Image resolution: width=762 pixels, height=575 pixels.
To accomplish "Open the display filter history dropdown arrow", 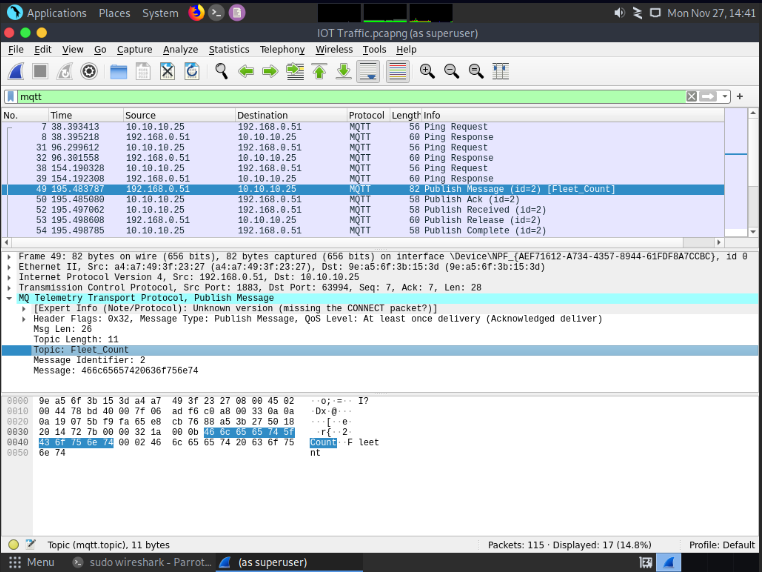I will point(726,96).
